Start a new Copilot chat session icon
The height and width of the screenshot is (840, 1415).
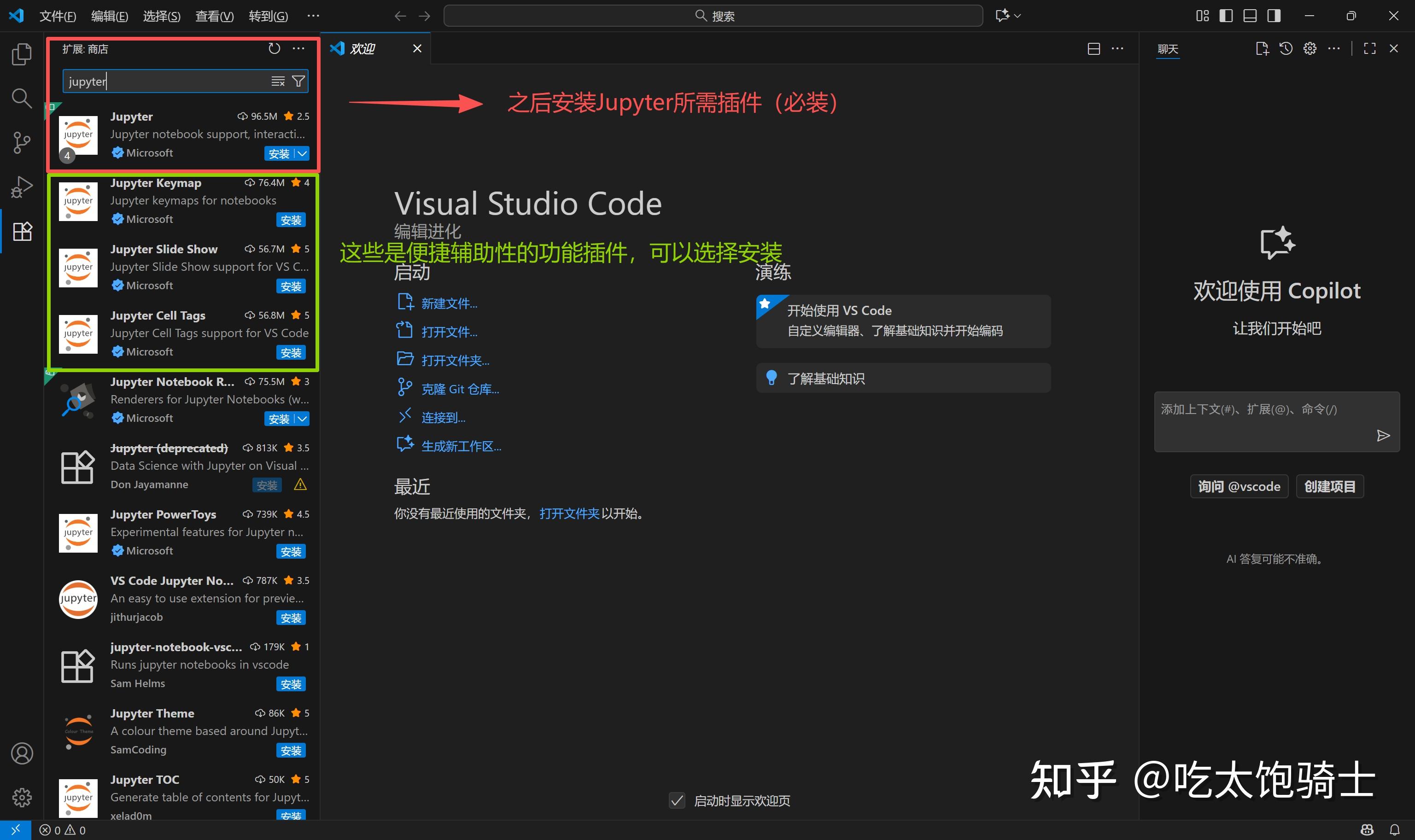(x=1262, y=48)
